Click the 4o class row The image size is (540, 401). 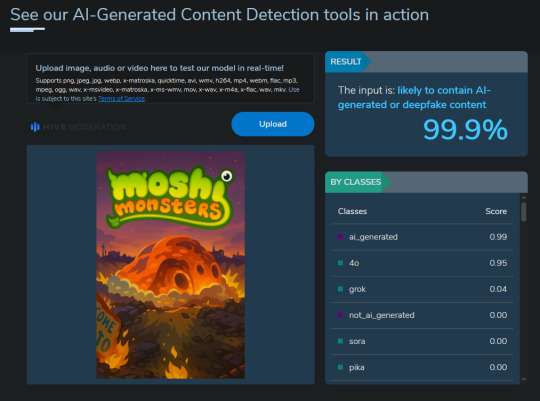coord(422,263)
